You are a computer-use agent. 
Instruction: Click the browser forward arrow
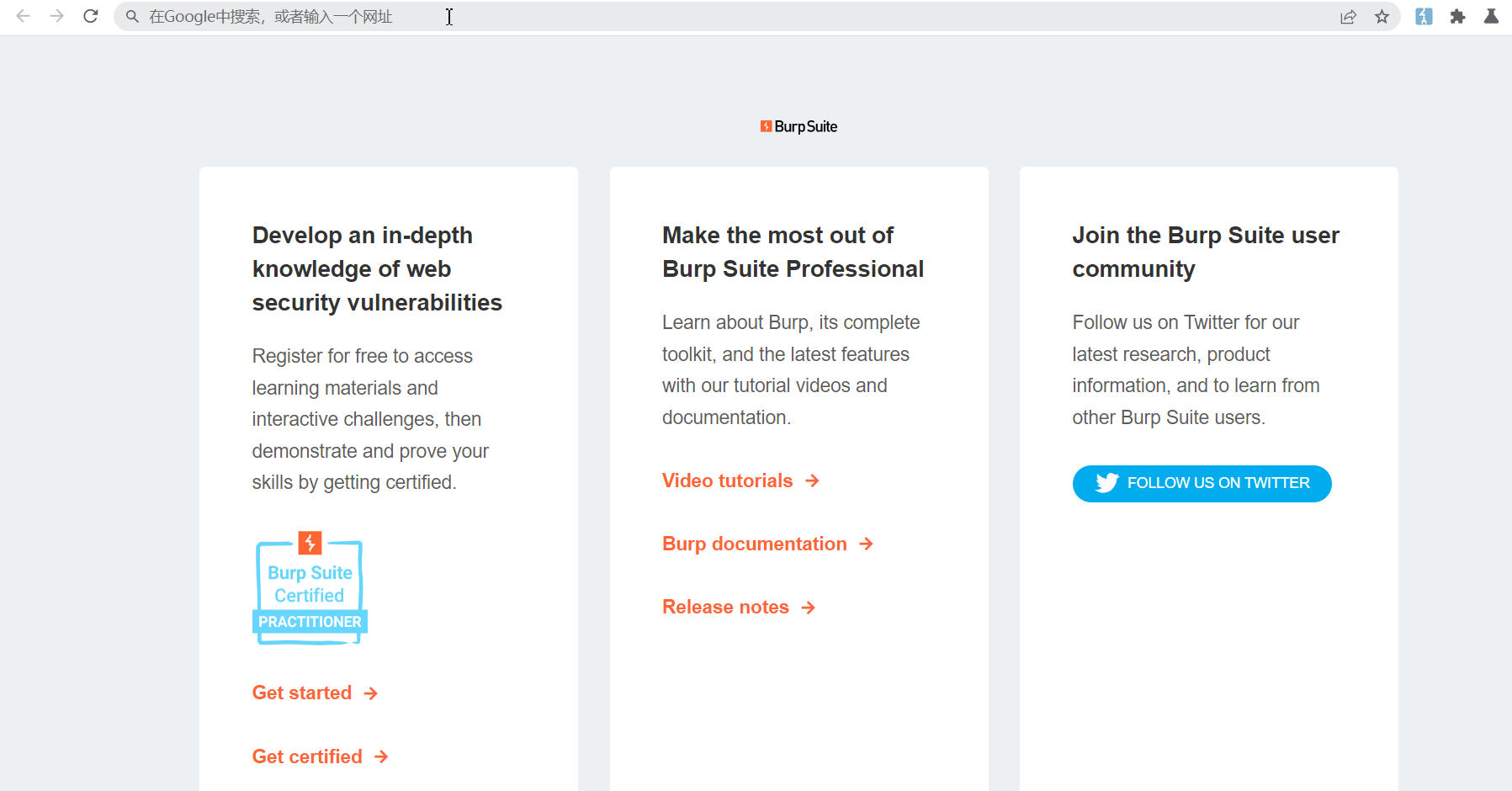coord(56,16)
